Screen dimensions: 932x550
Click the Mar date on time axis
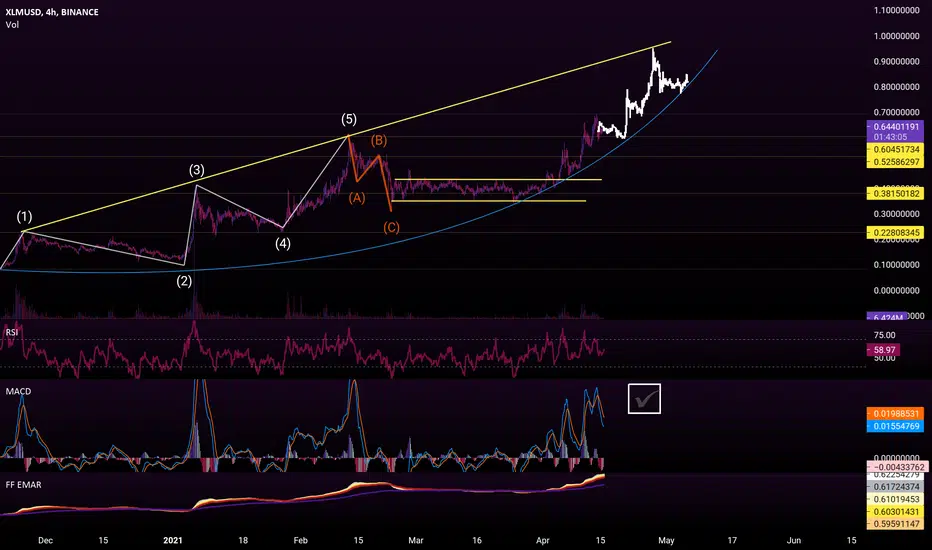click(x=415, y=540)
